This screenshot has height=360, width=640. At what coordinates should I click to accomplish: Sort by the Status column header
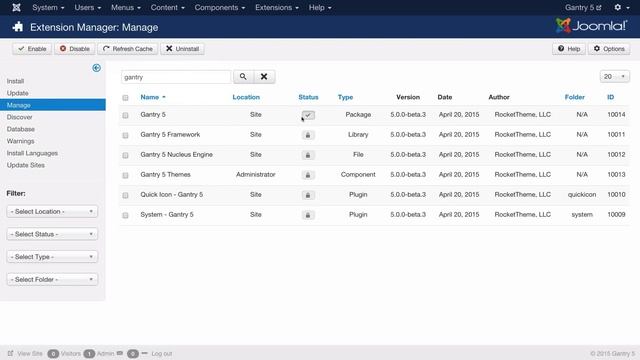coord(308,97)
